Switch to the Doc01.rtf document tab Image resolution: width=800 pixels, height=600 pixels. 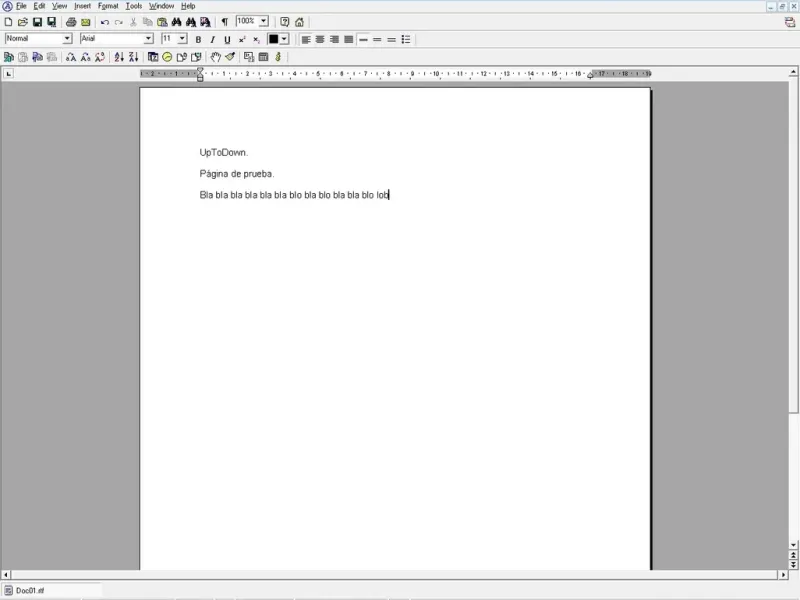point(52,590)
